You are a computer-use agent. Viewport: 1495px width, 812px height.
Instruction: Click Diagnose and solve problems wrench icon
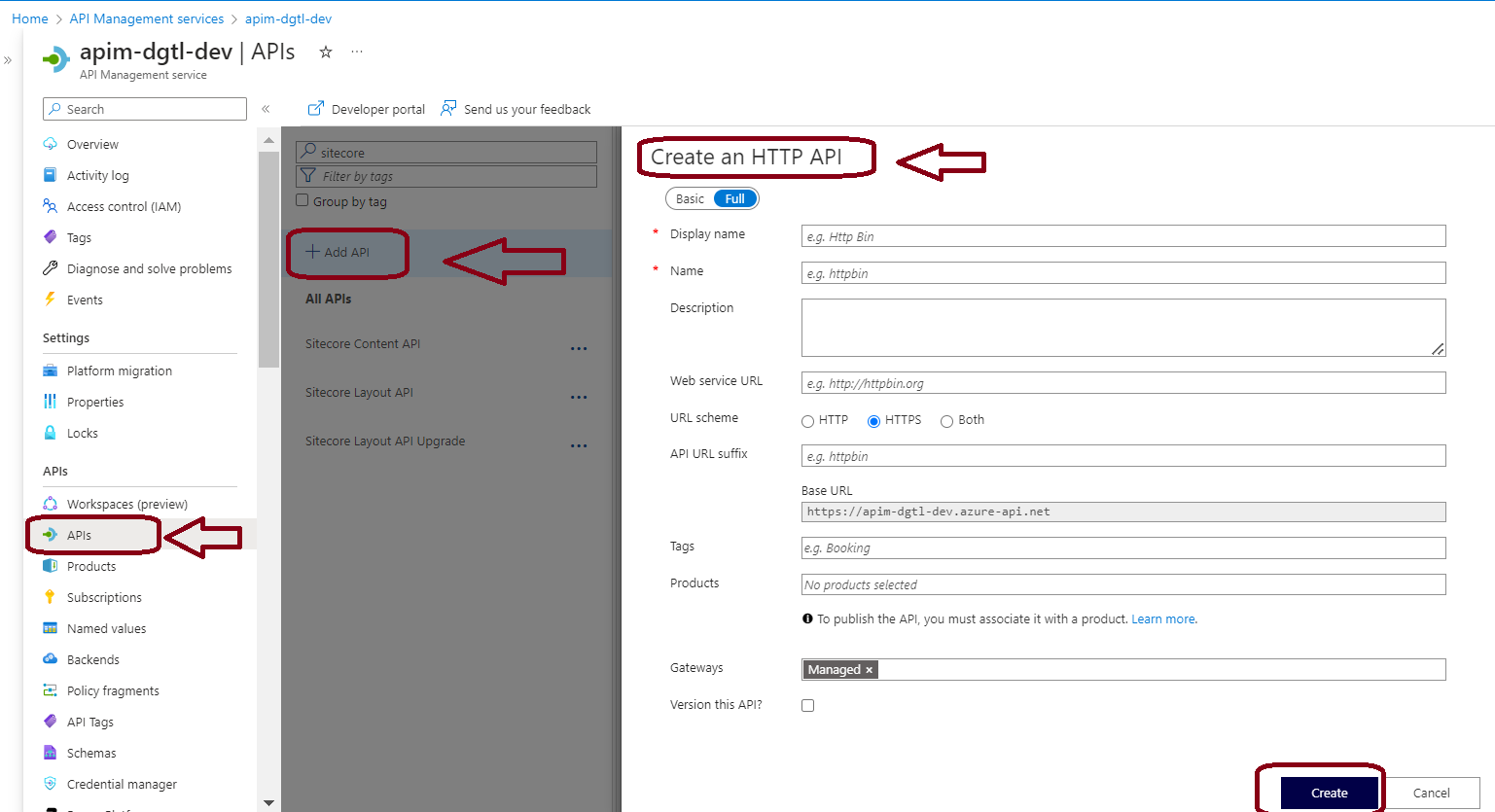51,268
